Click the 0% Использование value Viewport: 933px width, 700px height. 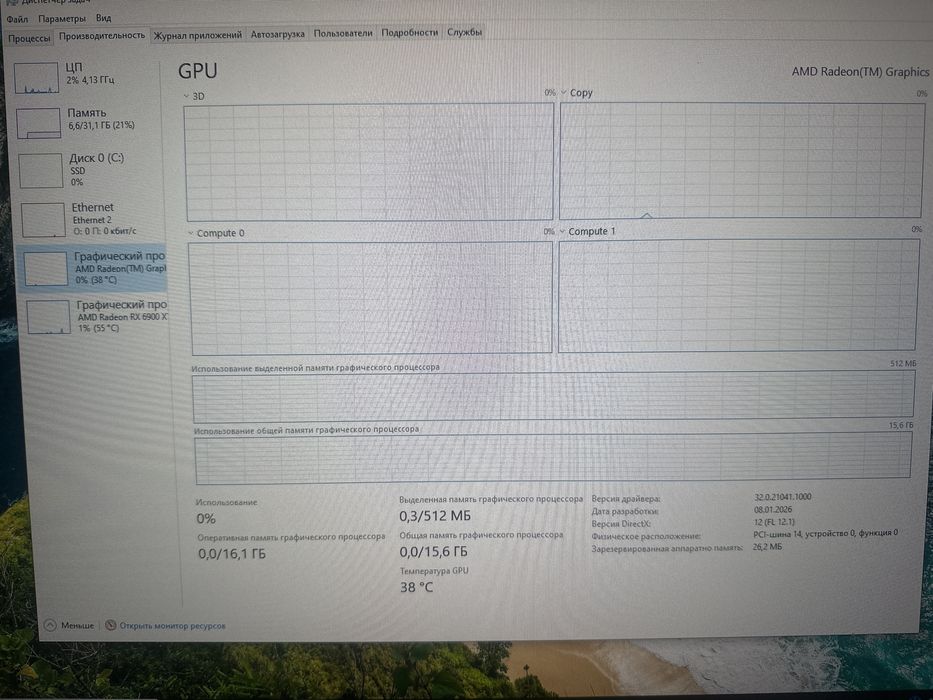(206, 518)
